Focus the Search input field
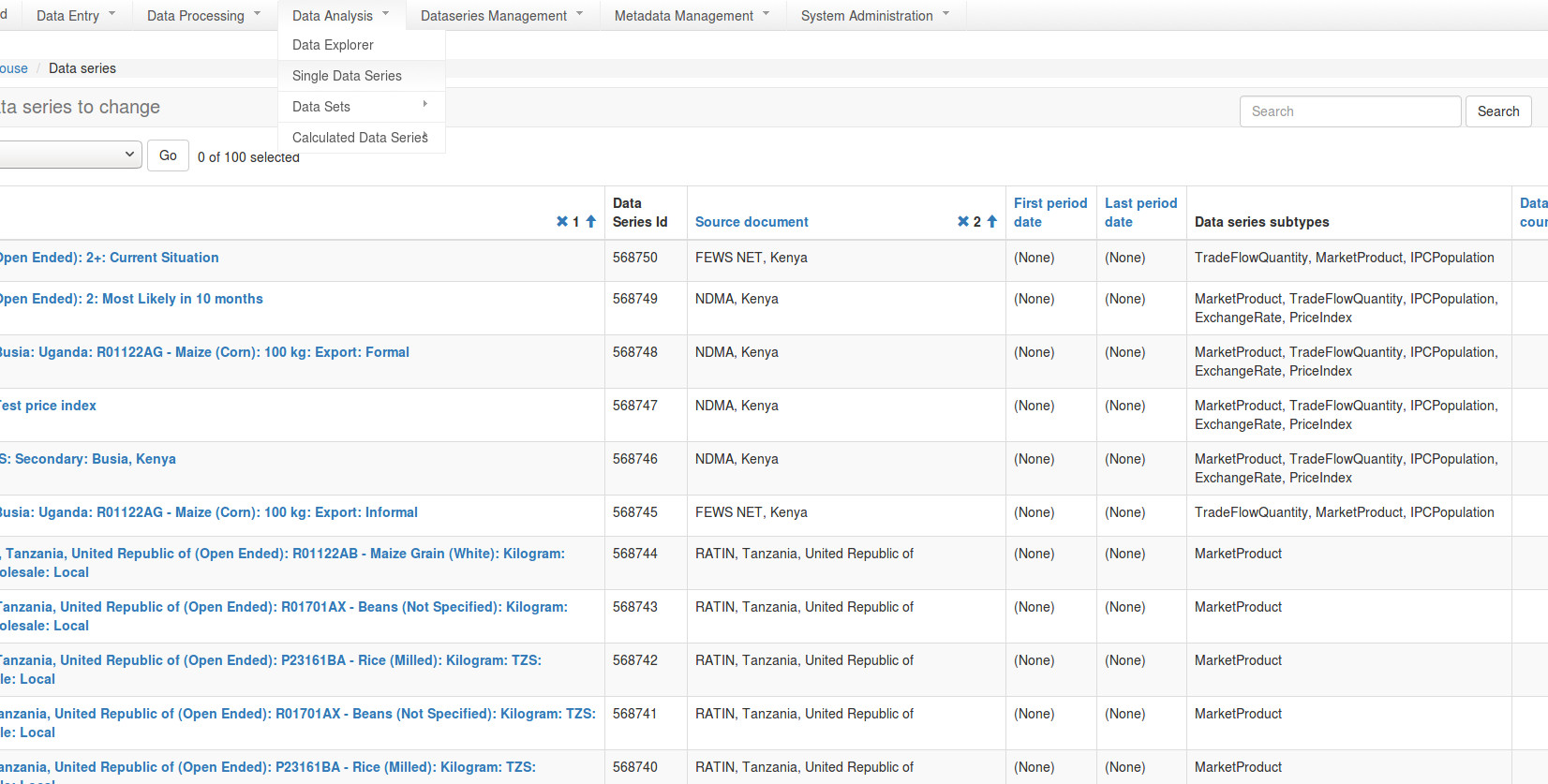 click(1350, 111)
